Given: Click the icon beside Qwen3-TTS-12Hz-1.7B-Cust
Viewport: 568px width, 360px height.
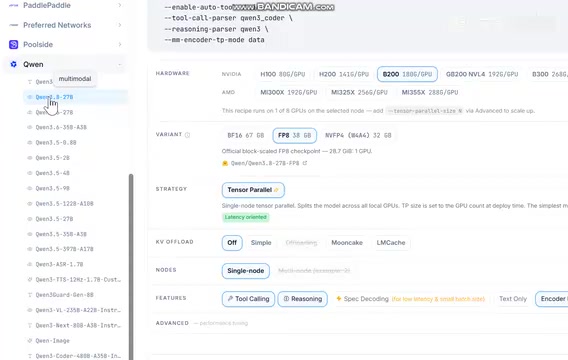Looking at the screenshot, I should (x=30, y=280).
